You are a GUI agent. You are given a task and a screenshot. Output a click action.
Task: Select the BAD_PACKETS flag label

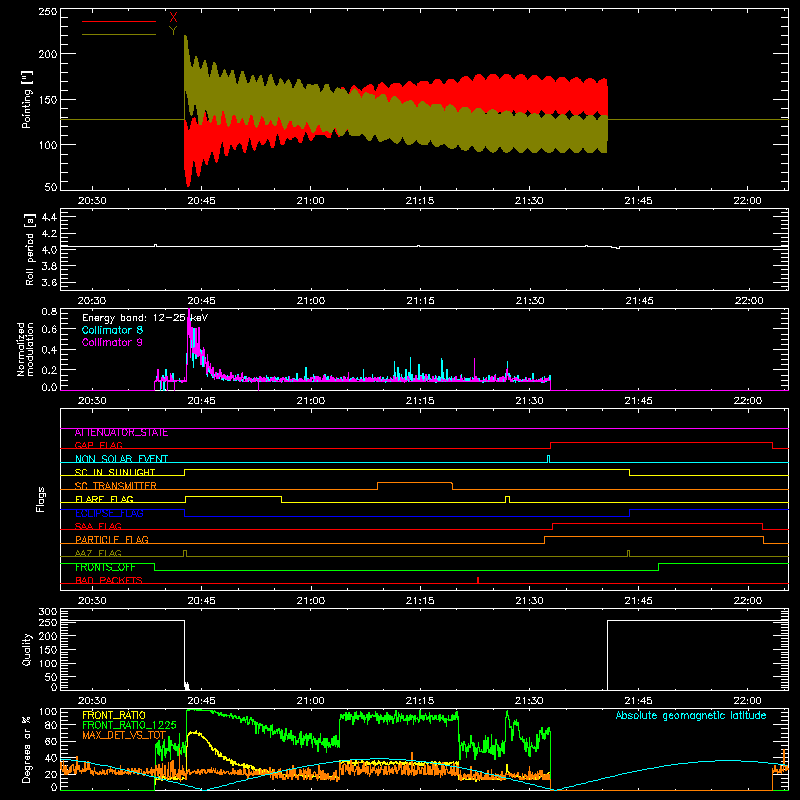(x=109, y=581)
